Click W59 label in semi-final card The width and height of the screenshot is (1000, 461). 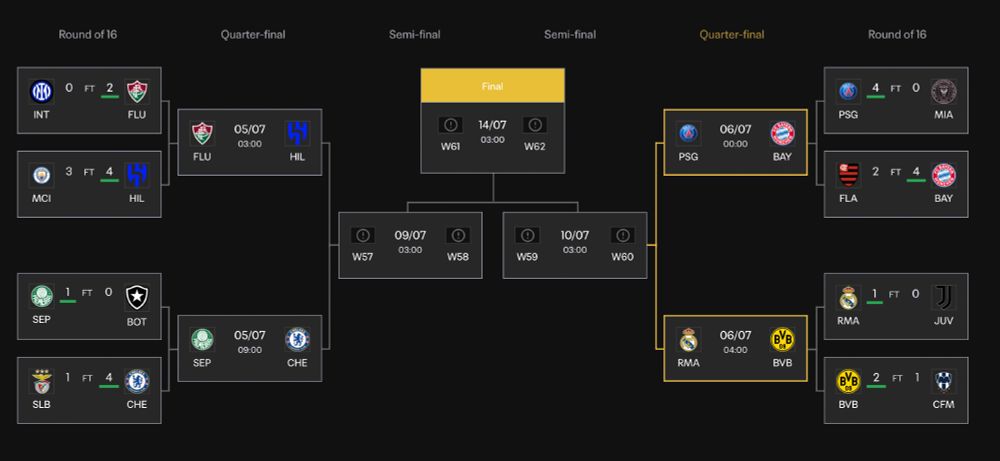pyautogui.click(x=527, y=257)
